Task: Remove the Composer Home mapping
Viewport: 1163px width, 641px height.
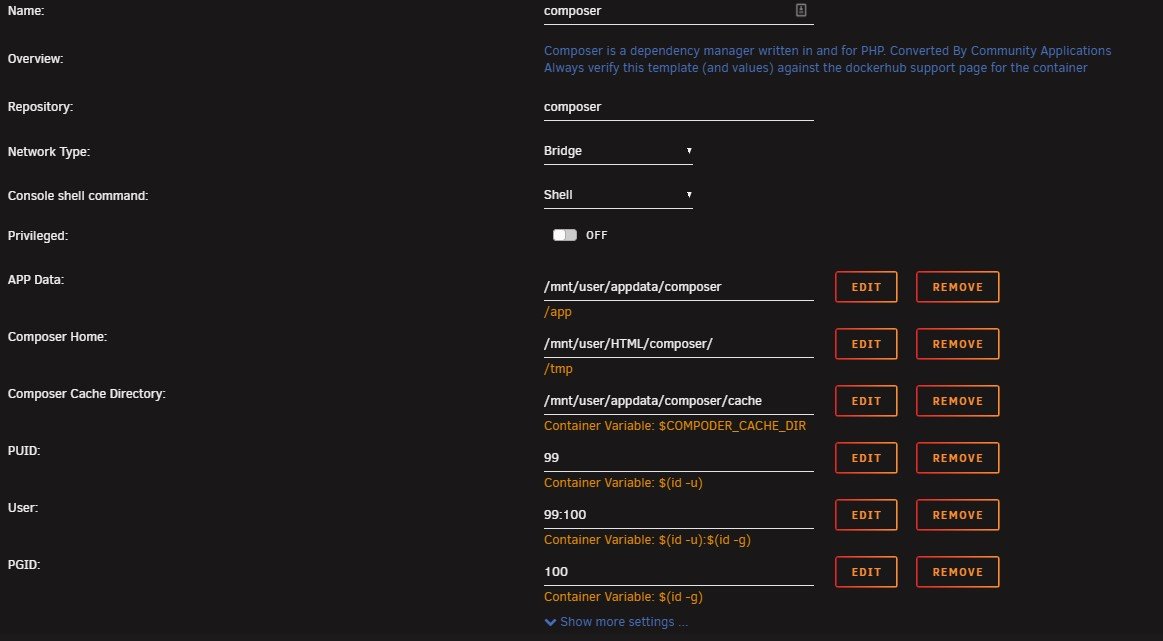Action: 958,344
